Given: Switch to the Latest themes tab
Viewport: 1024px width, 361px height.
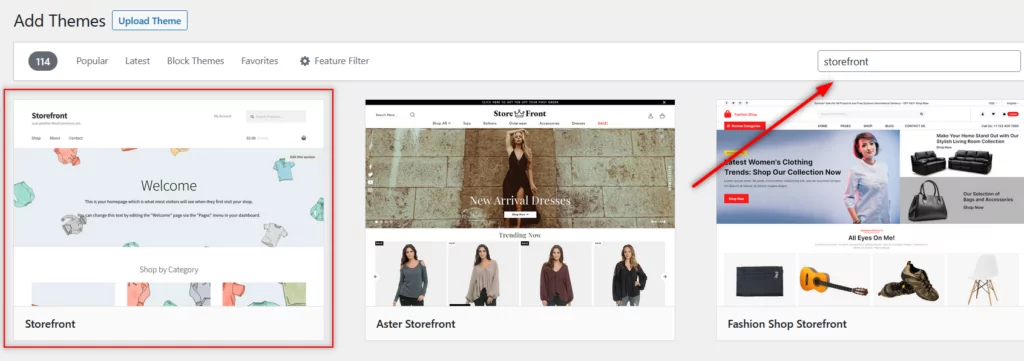Looking at the screenshot, I should point(137,61).
